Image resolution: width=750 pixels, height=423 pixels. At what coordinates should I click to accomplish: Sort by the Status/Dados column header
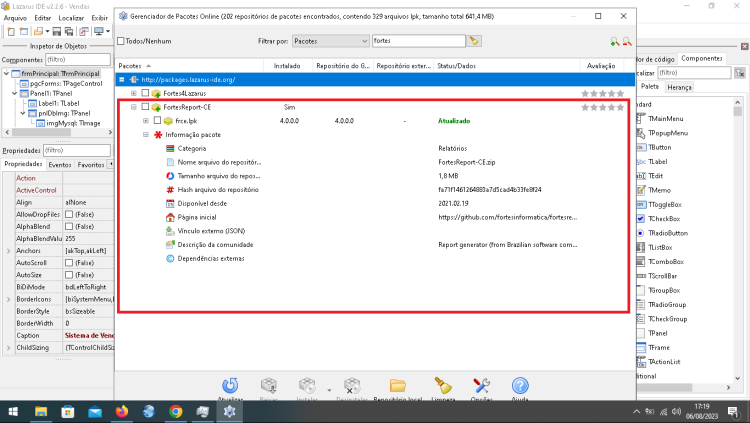click(507, 66)
